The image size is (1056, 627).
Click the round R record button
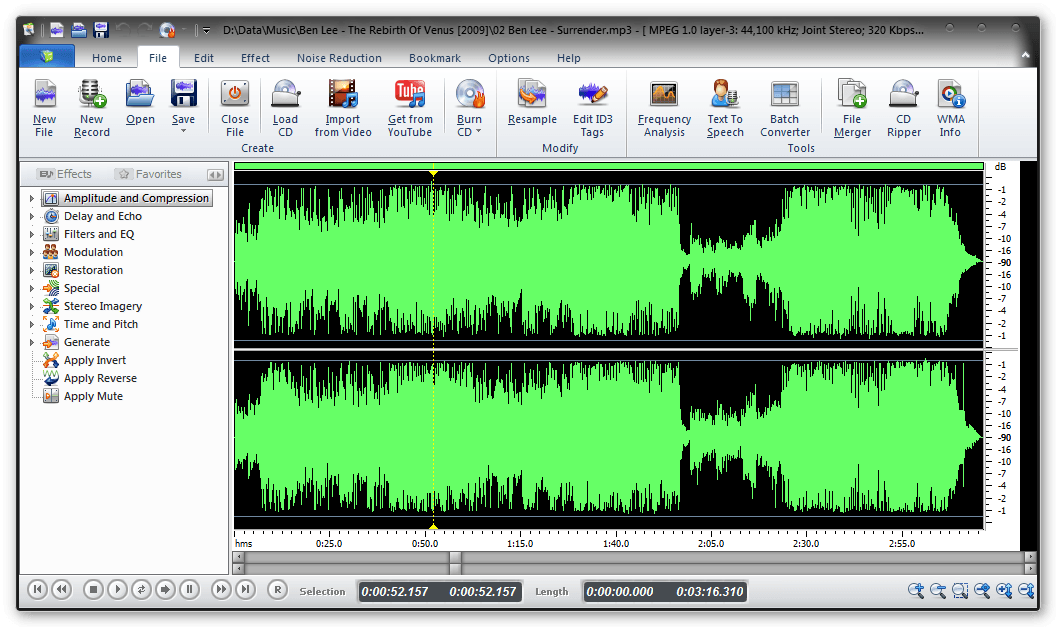(x=278, y=590)
